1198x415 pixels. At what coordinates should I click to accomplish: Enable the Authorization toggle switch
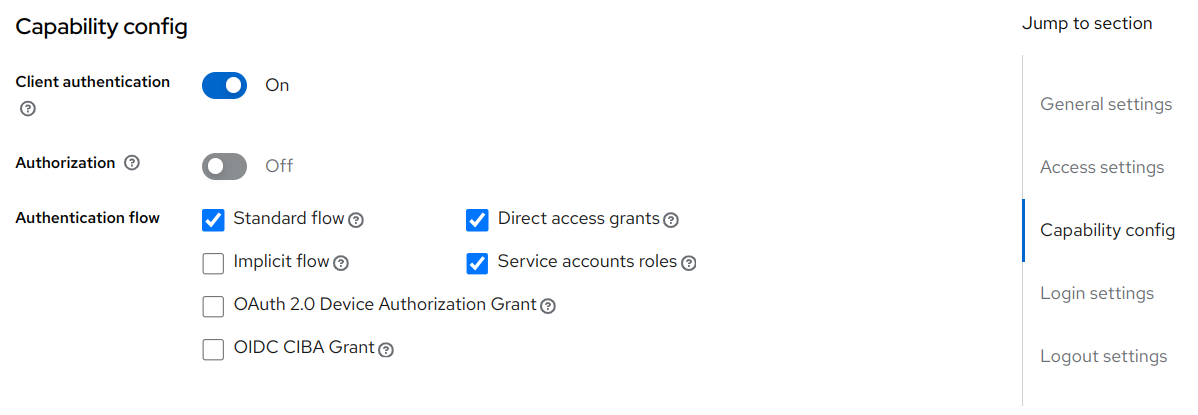[x=224, y=166]
